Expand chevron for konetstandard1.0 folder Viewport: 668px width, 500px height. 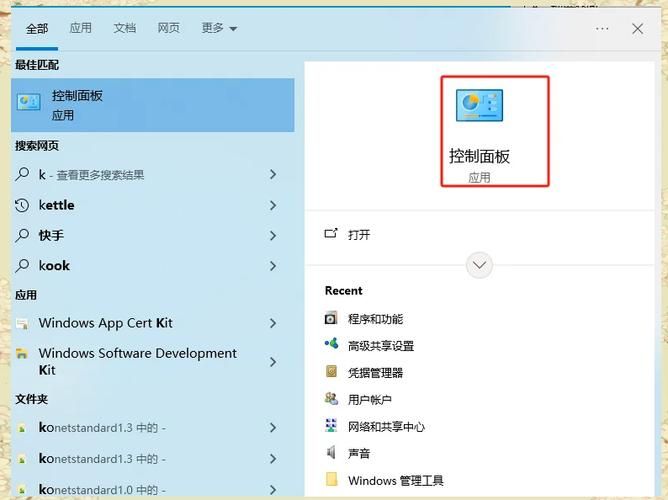click(273, 490)
